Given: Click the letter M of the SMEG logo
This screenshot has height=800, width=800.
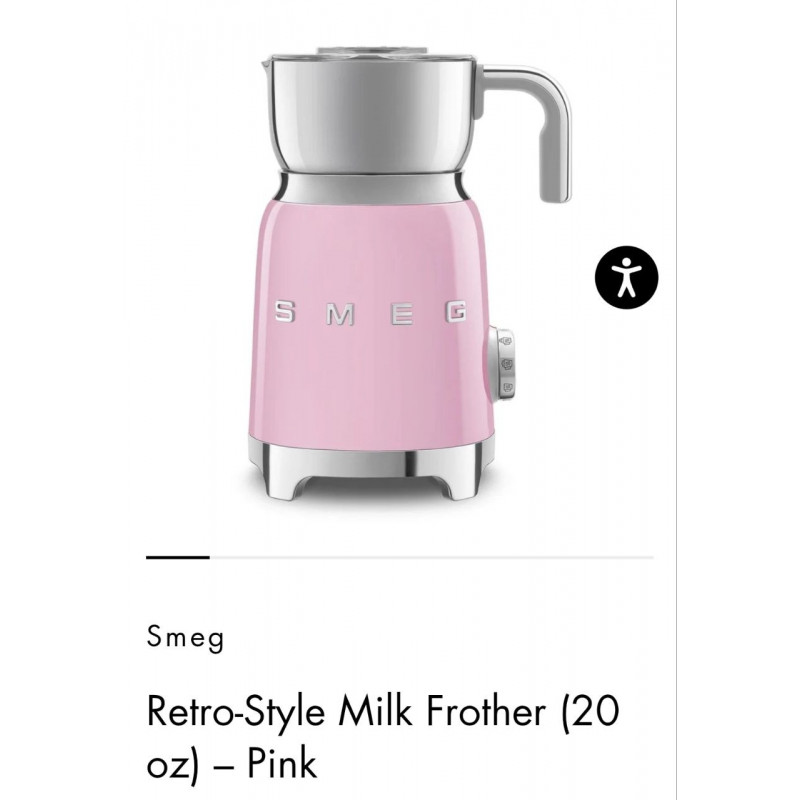Looking at the screenshot, I should coord(341,315).
